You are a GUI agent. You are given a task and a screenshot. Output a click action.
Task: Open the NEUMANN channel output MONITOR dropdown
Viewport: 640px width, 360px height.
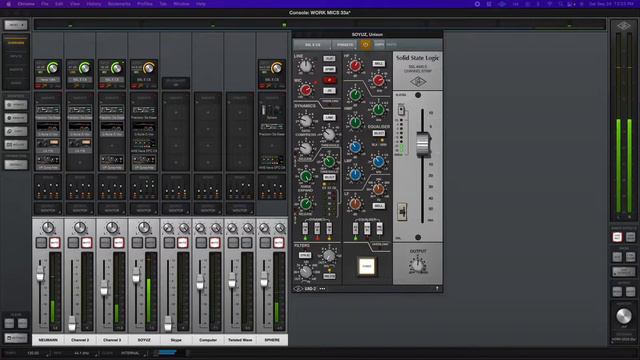48,209
